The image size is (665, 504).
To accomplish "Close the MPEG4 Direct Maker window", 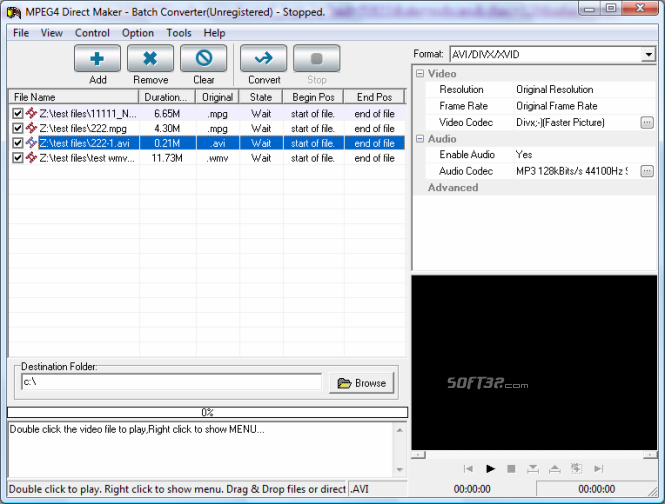I will coord(640,8).
